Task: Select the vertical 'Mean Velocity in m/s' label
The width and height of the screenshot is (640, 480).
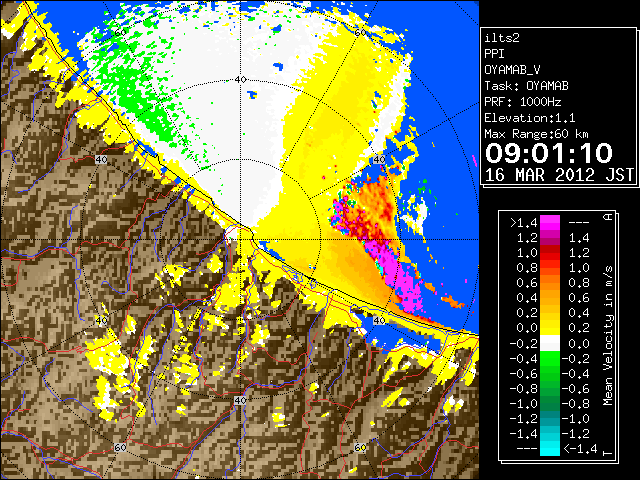Action: pos(608,335)
